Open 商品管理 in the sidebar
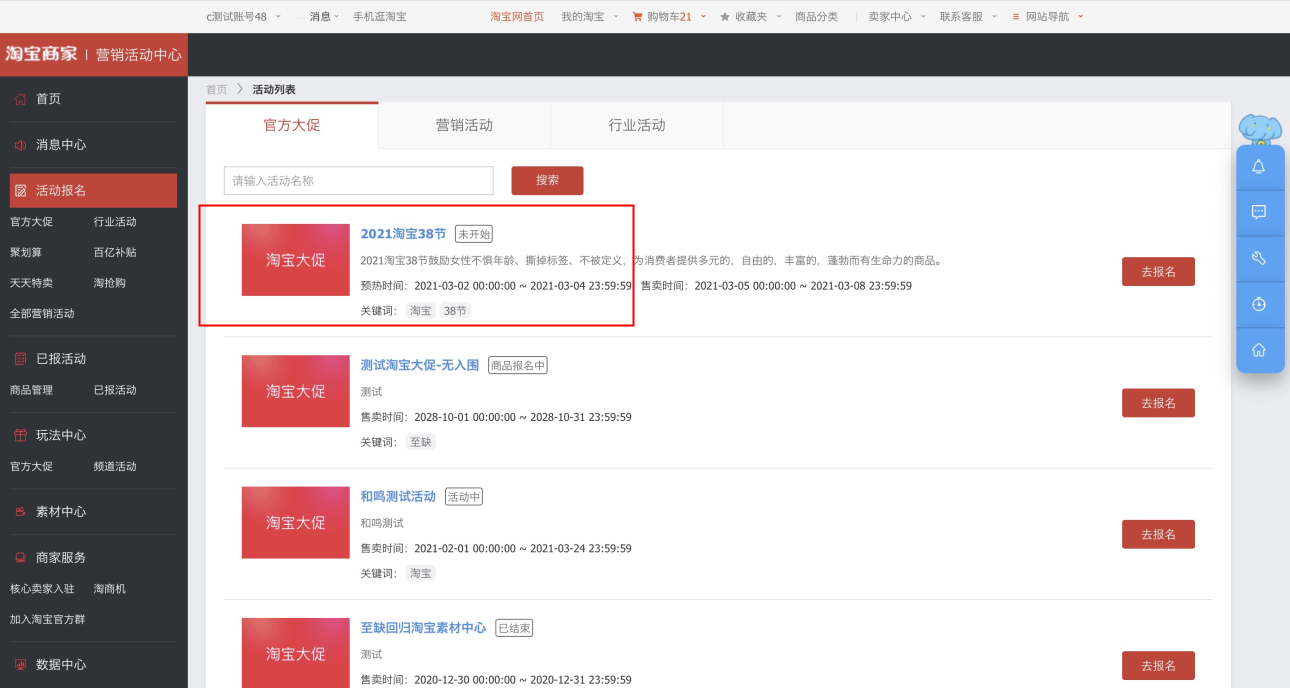 pos(31,390)
